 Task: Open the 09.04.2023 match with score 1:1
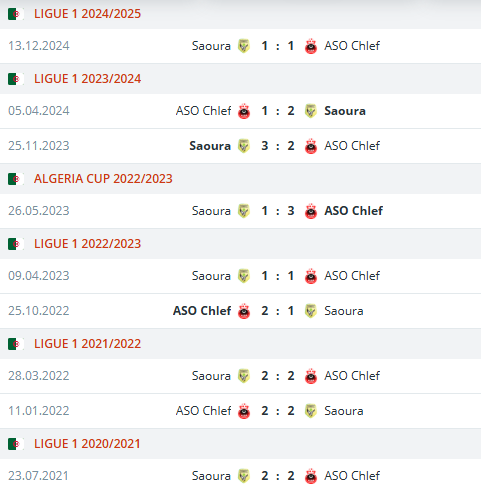pos(240,276)
